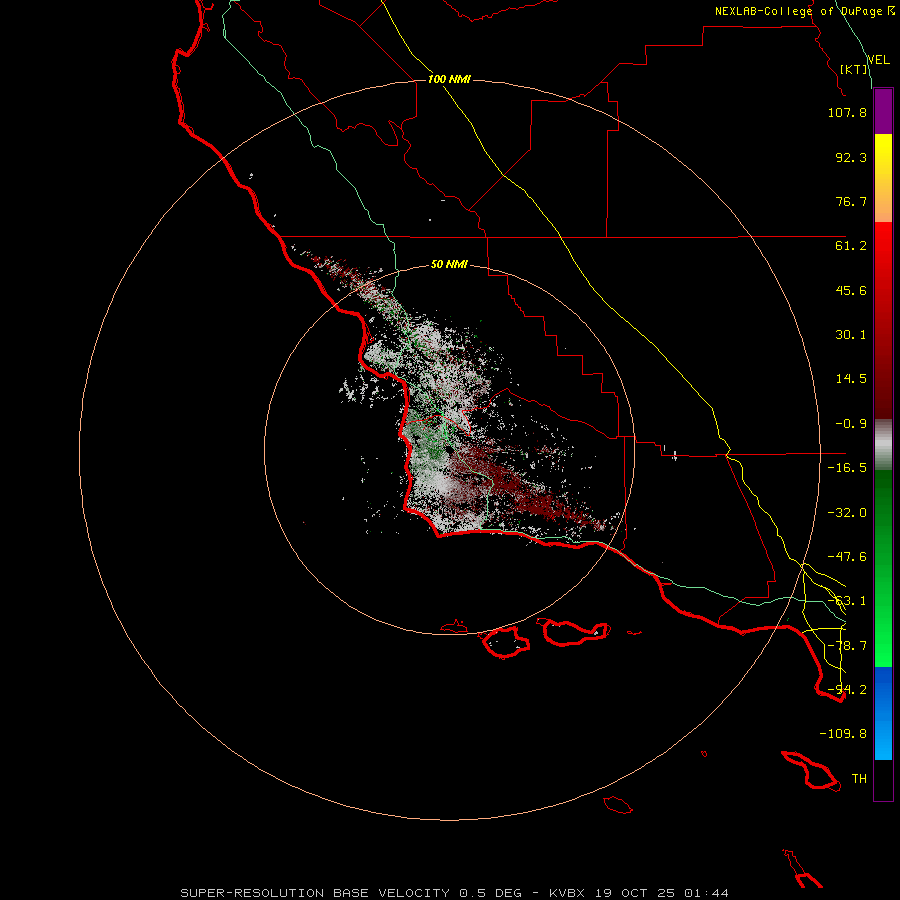Click the -32.0 velocity scale value

coord(847,513)
